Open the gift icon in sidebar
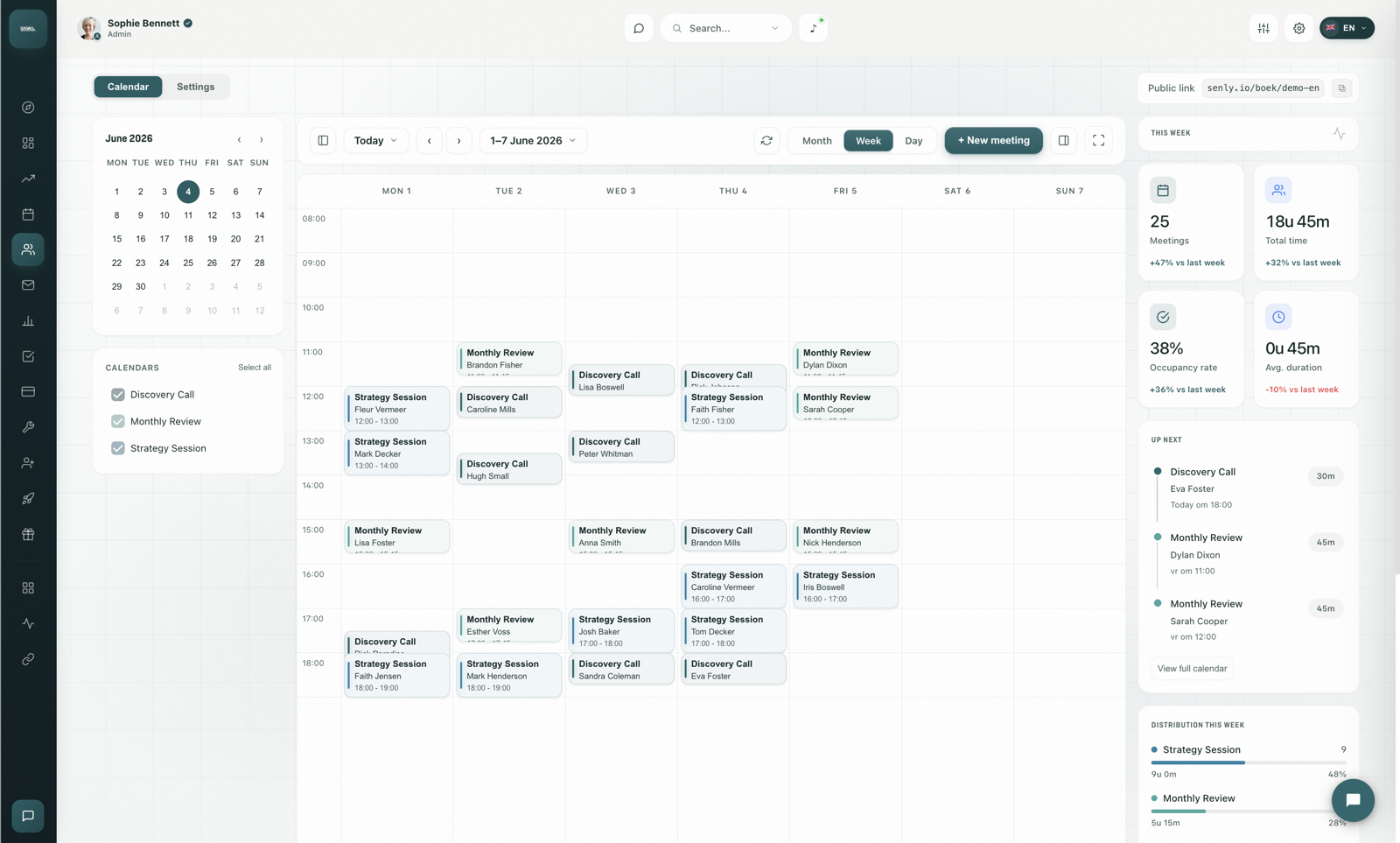 click(x=28, y=534)
